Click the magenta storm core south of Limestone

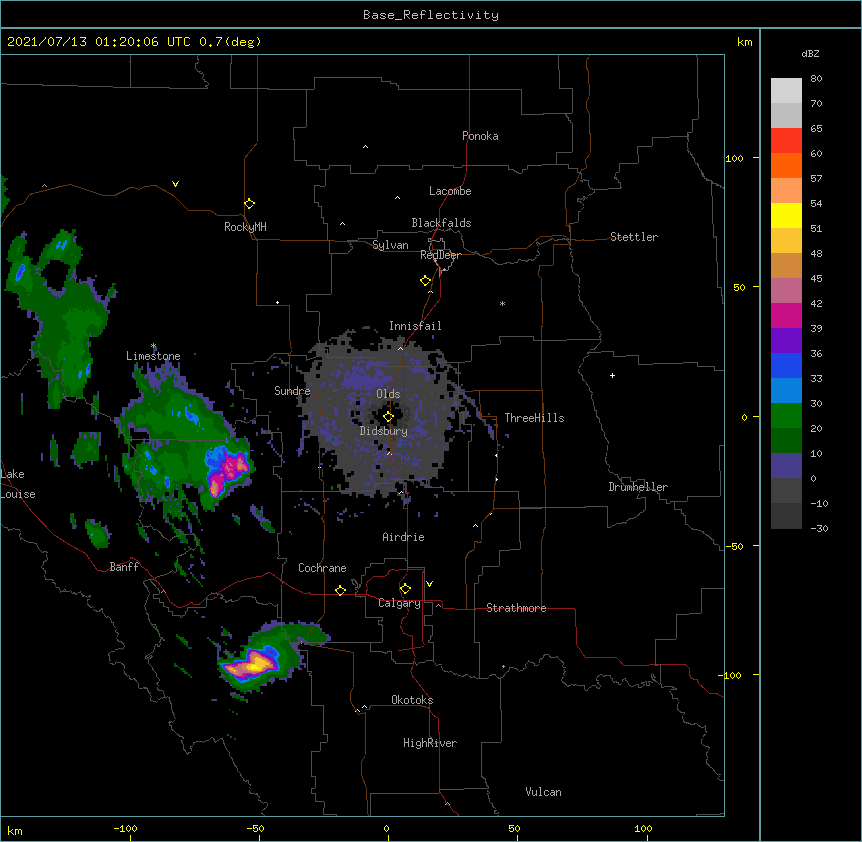pos(228,471)
